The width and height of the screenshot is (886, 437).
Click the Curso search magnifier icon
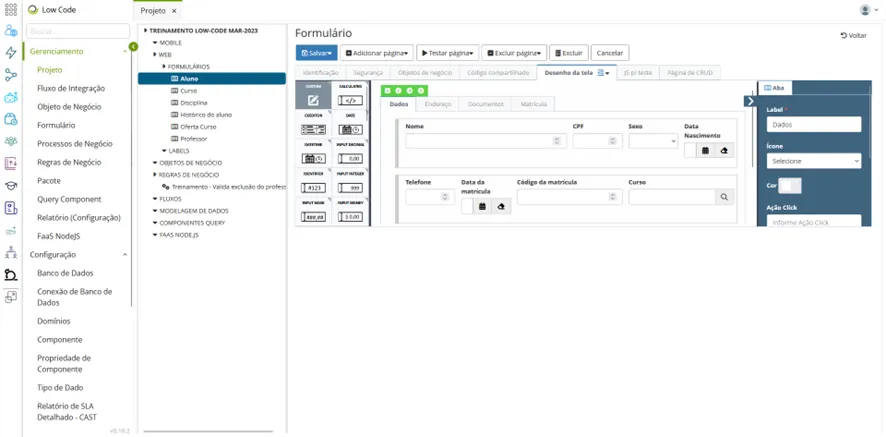tap(724, 197)
